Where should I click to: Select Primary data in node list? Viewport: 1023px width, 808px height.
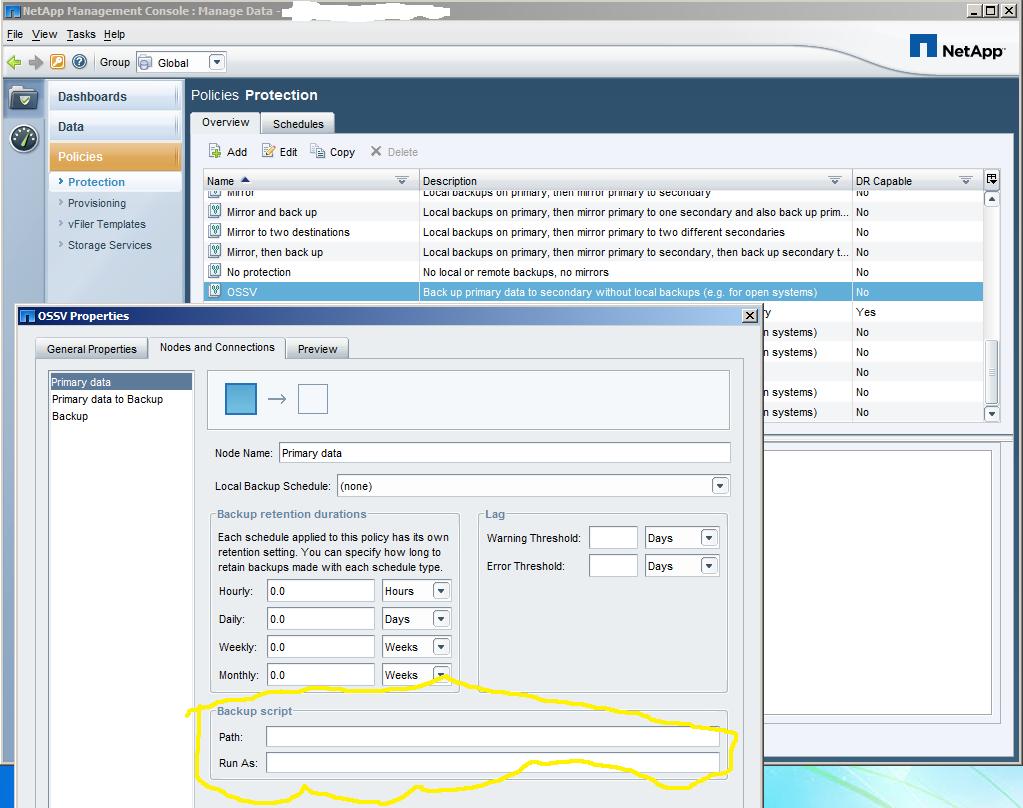tap(121, 382)
